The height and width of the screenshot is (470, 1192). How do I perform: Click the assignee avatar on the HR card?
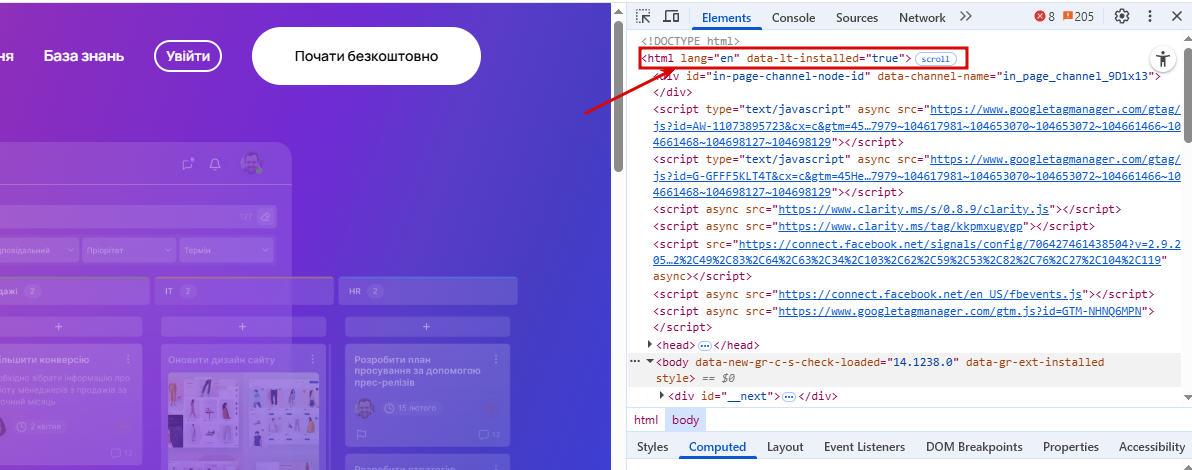(365, 408)
